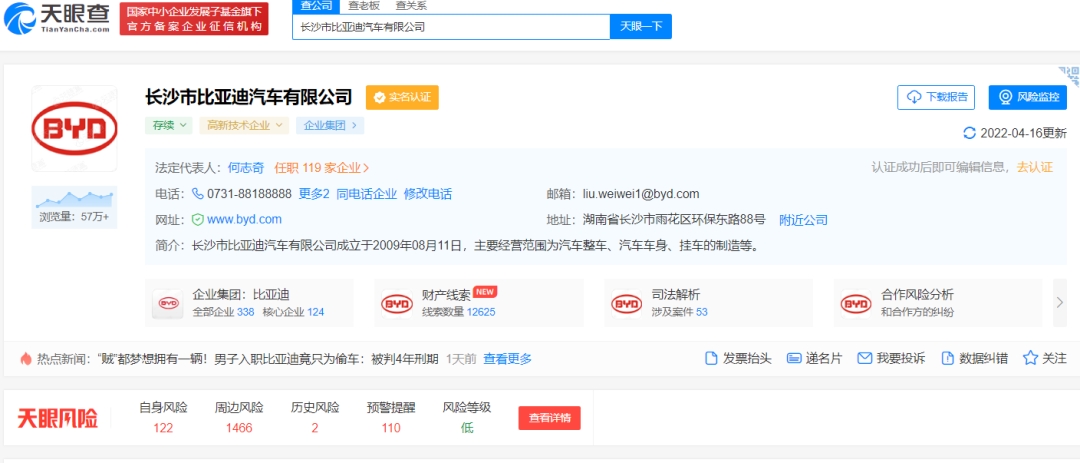Click 查看更多 news link

point(508,358)
